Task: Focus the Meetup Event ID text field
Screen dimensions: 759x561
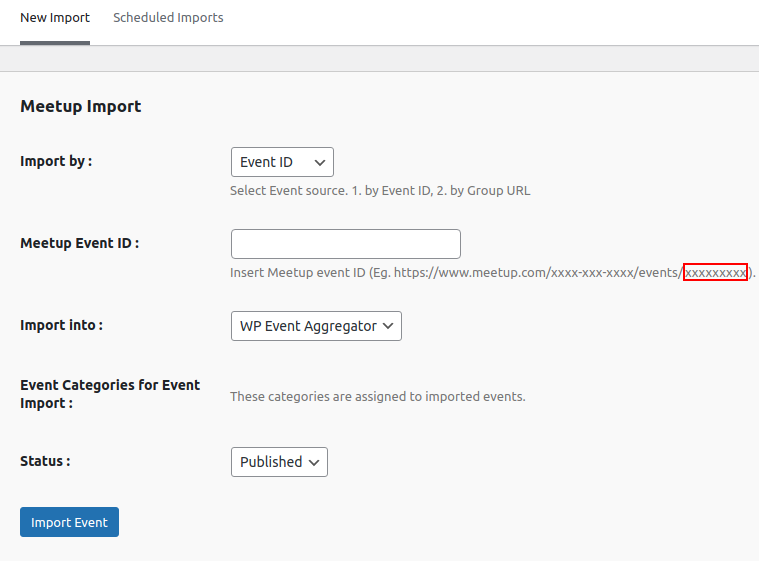Action: pyautogui.click(x=345, y=244)
